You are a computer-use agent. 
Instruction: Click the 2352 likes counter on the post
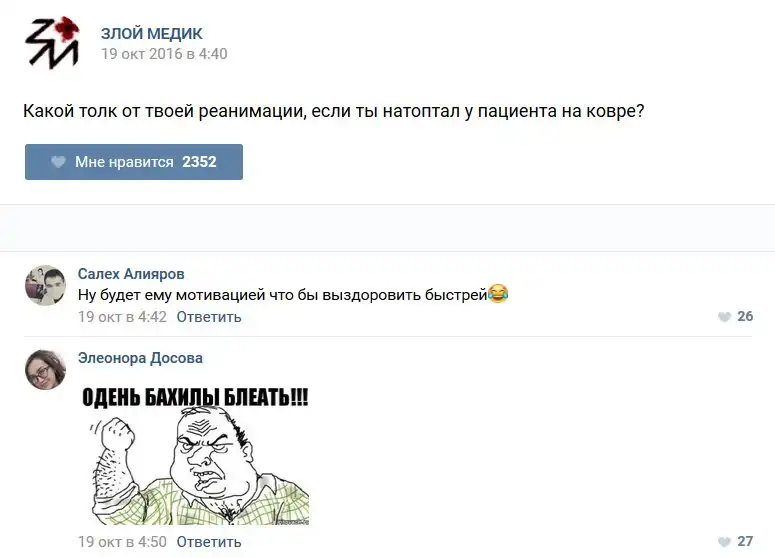pyautogui.click(x=199, y=162)
